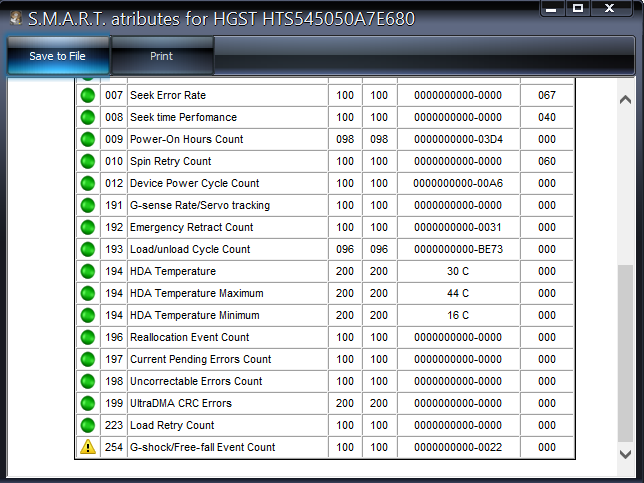Click green status icon for Load/unload Cycle Count
The height and width of the screenshot is (483, 644).
(87, 249)
